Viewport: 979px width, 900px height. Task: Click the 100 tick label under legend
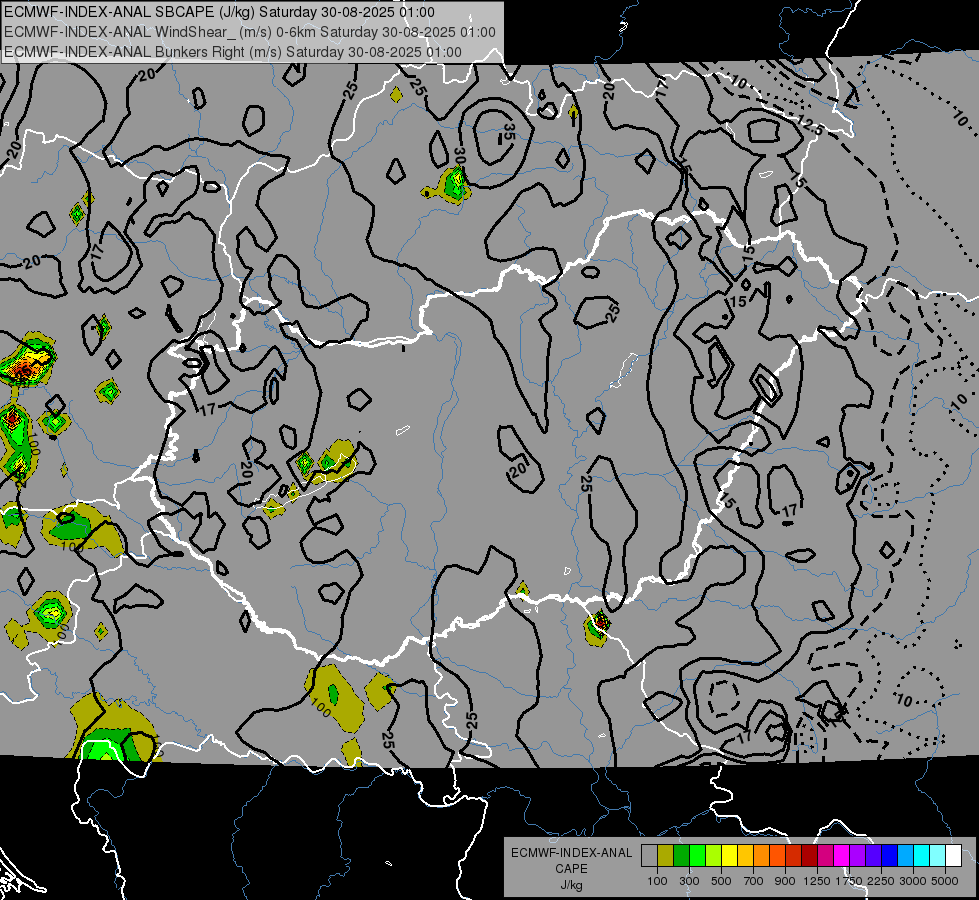(657, 881)
